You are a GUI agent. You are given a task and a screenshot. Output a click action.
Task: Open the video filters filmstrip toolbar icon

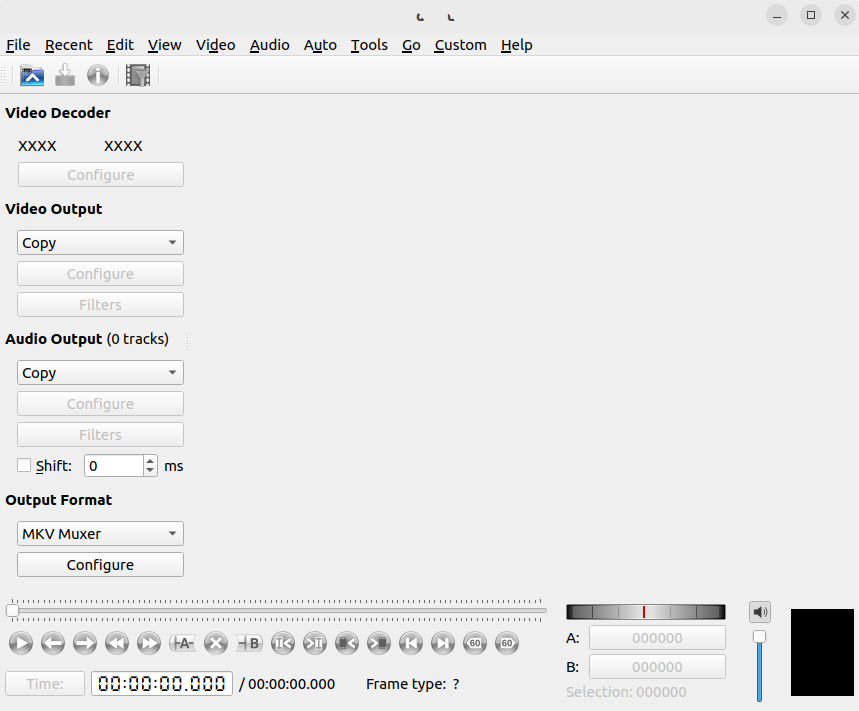pos(138,75)
